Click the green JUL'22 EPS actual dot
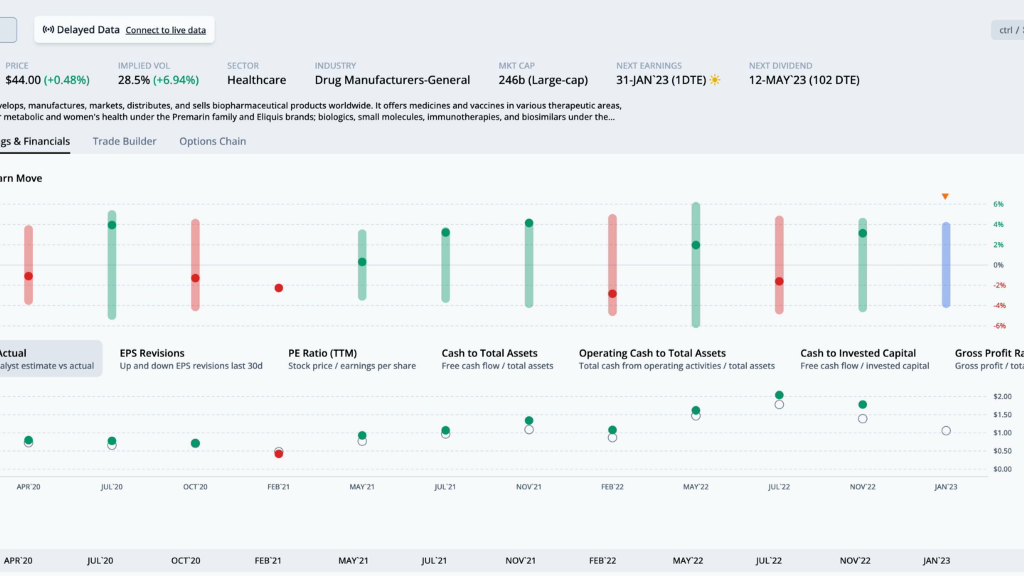Viewport: 1024px width, 576px height. click(779, 395)
